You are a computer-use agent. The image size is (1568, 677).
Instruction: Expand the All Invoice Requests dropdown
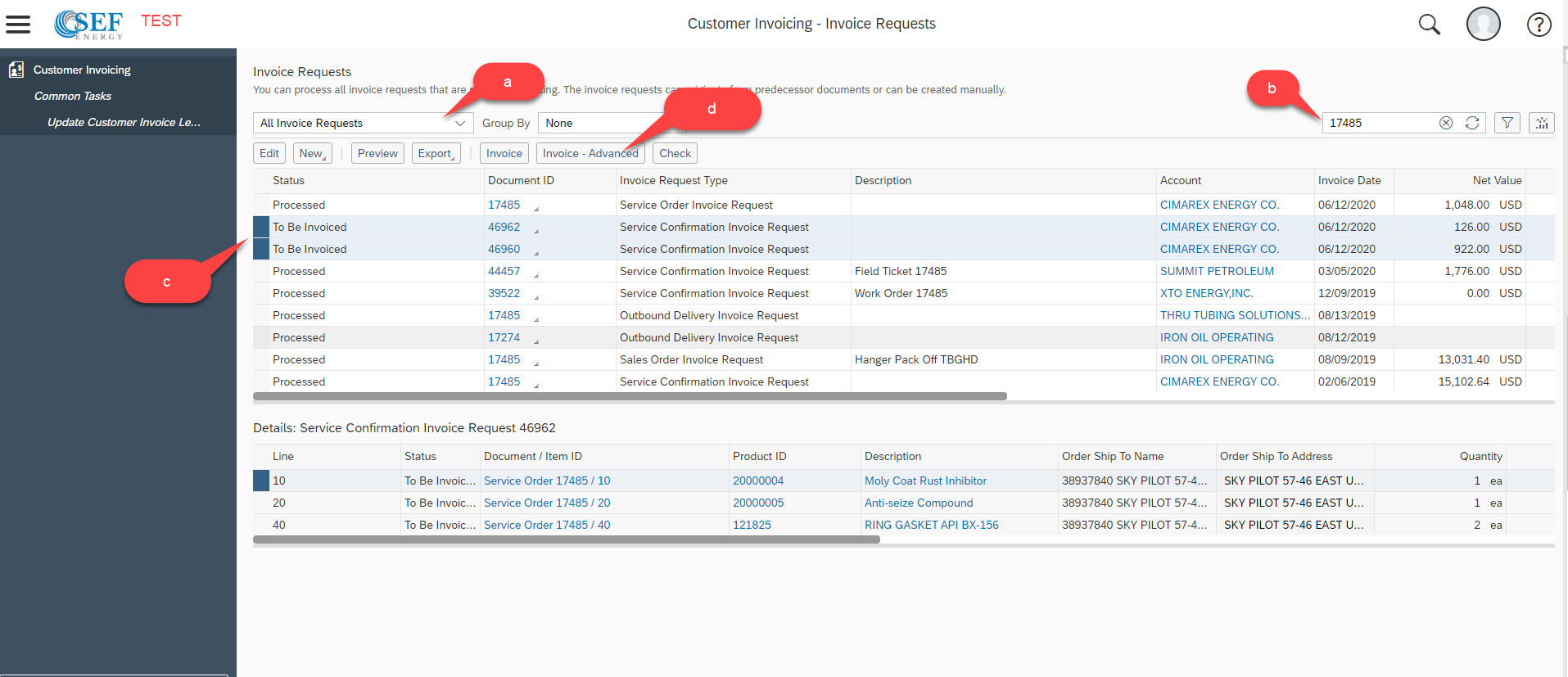(459, 123)
